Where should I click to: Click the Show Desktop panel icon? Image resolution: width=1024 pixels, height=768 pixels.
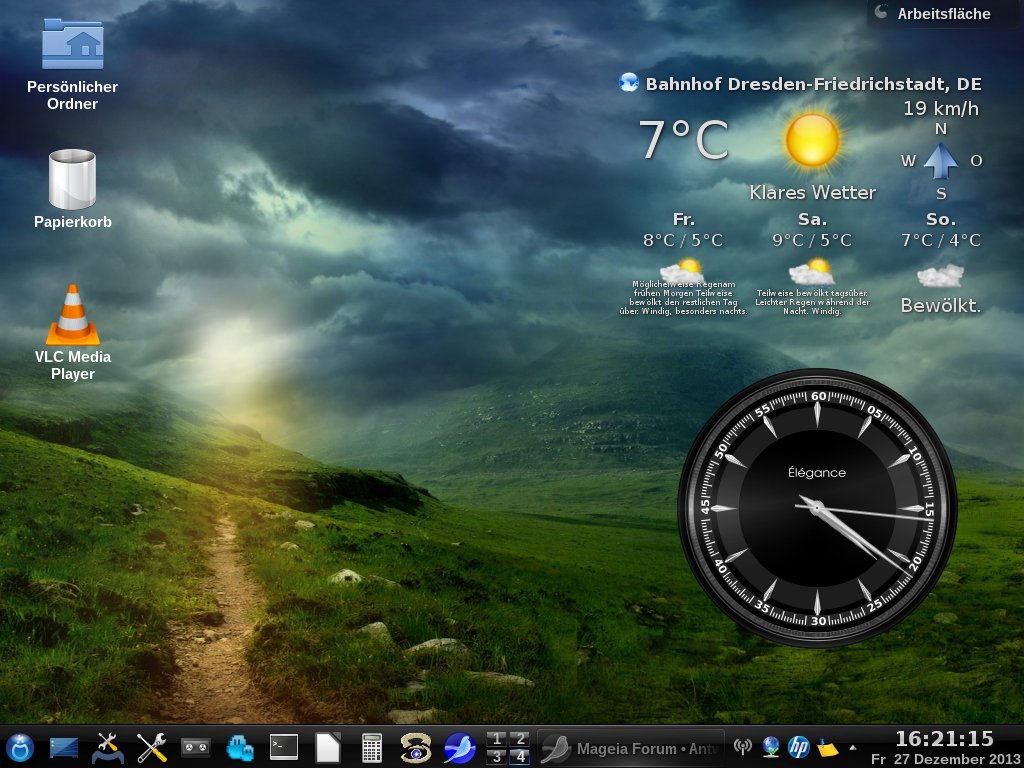(x=64, y=748)
